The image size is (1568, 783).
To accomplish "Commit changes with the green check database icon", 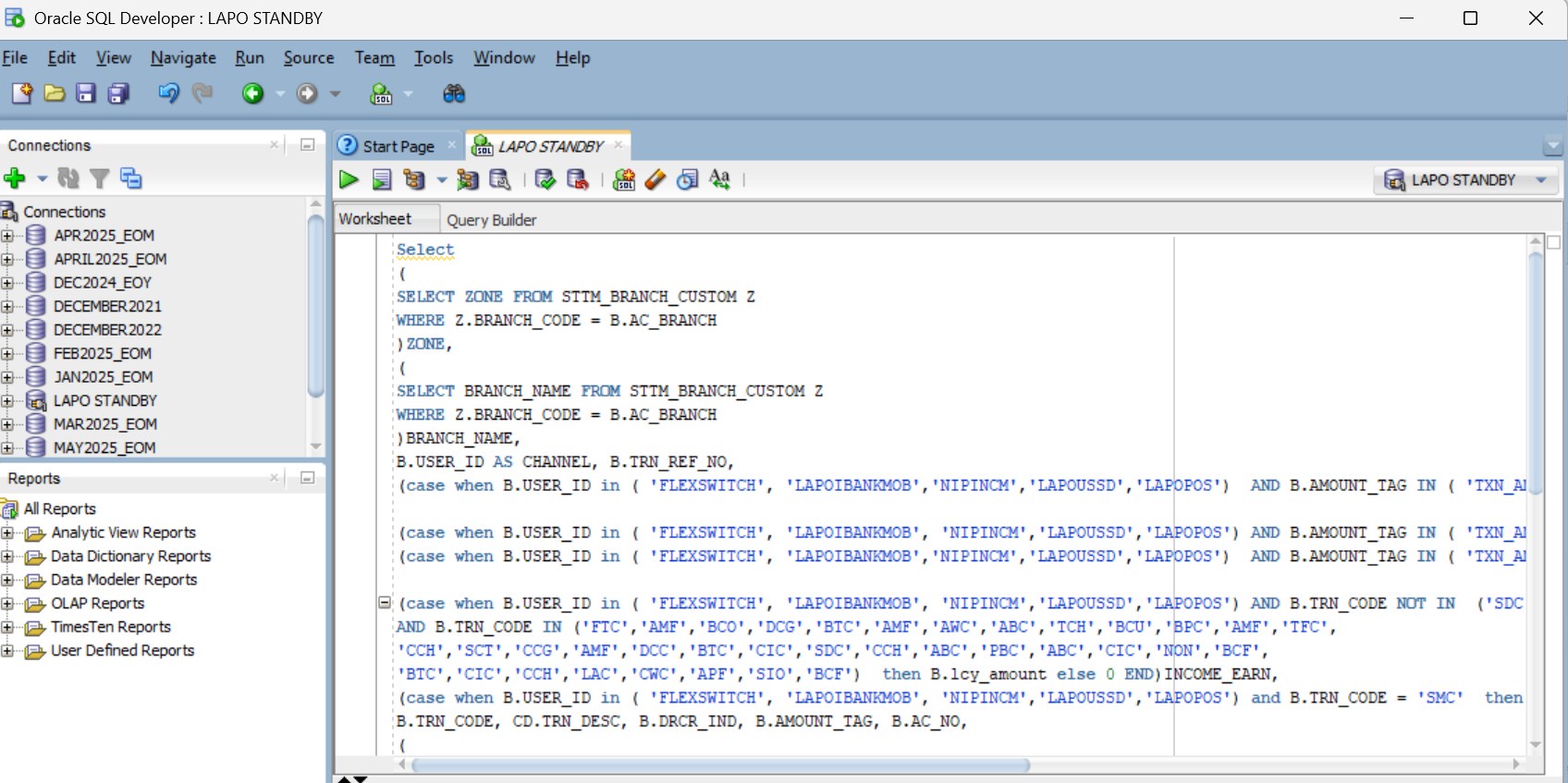I will click(545, 180).
